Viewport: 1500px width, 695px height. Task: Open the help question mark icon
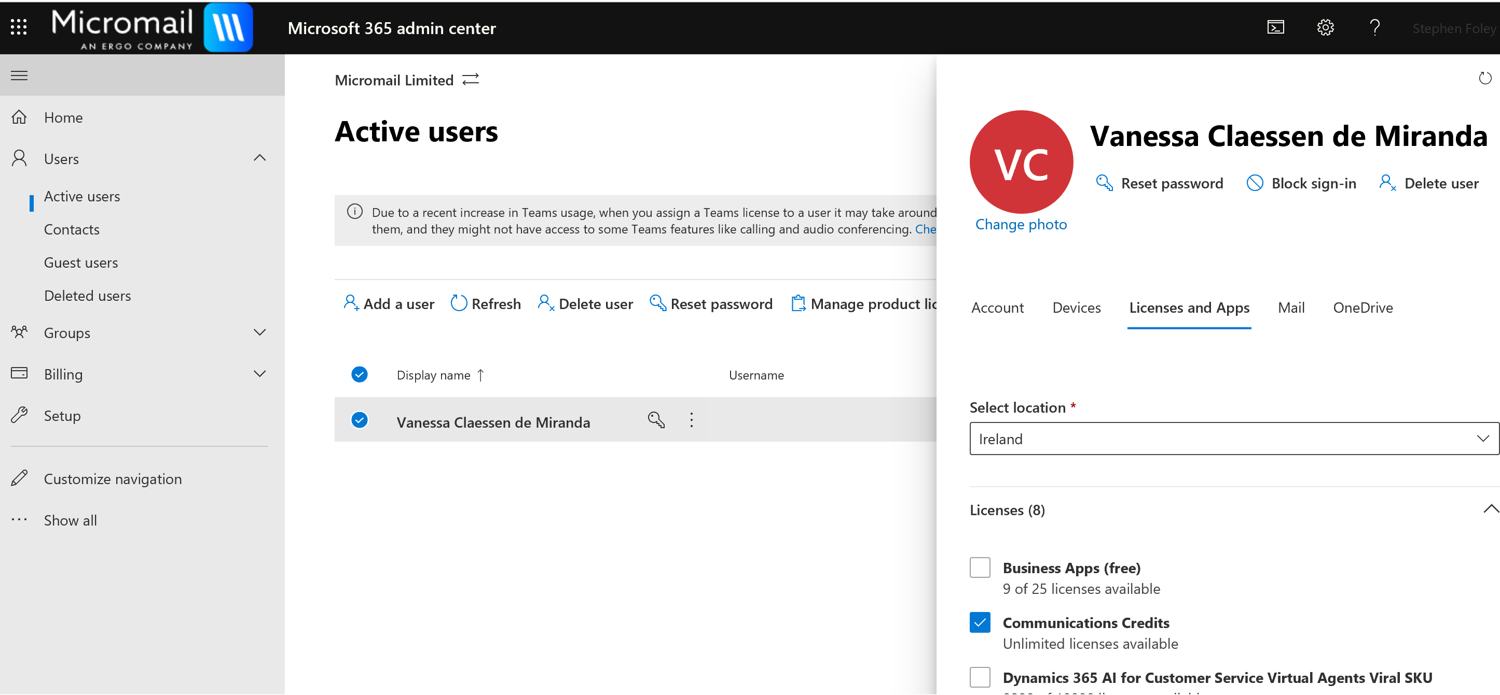pos(1375,28)
